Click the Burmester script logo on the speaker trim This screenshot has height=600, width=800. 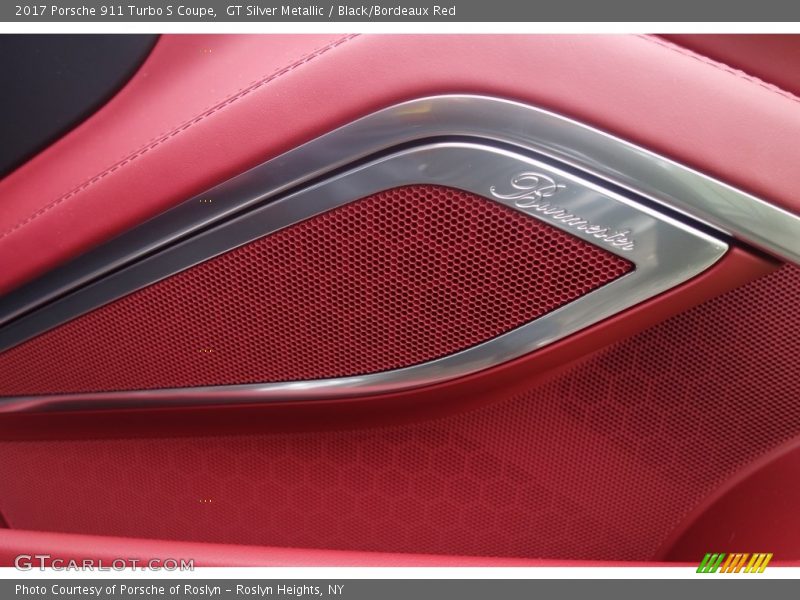pos(563,212)
